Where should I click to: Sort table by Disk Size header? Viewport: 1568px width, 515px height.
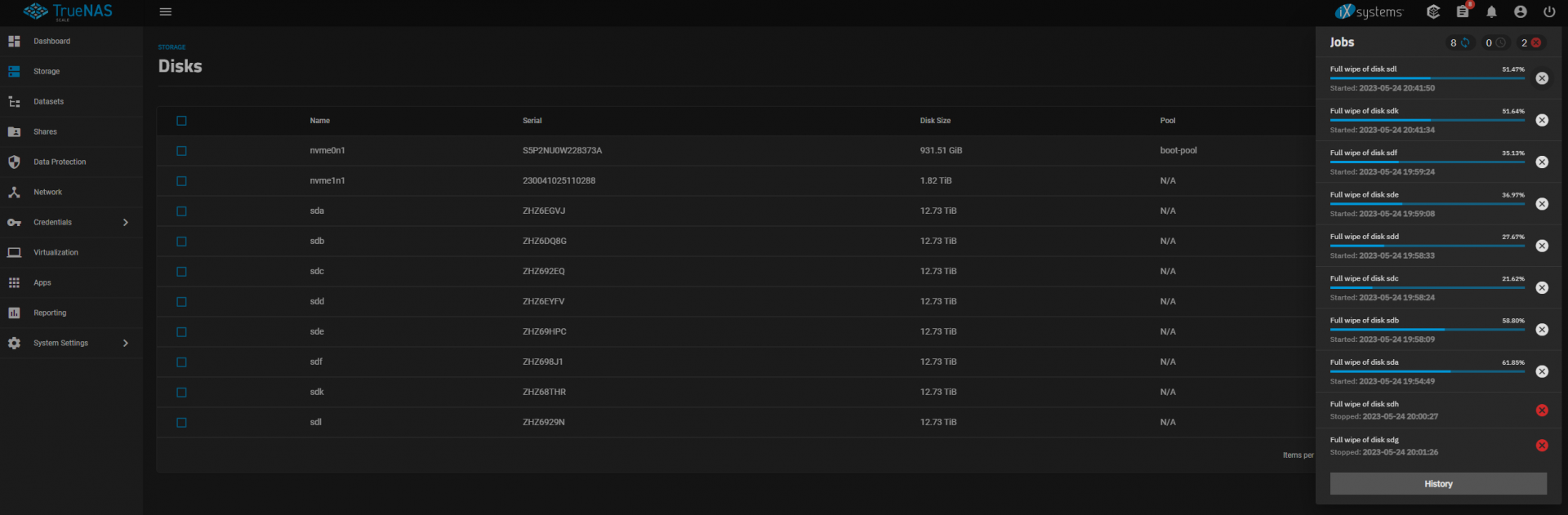(935, 121)
